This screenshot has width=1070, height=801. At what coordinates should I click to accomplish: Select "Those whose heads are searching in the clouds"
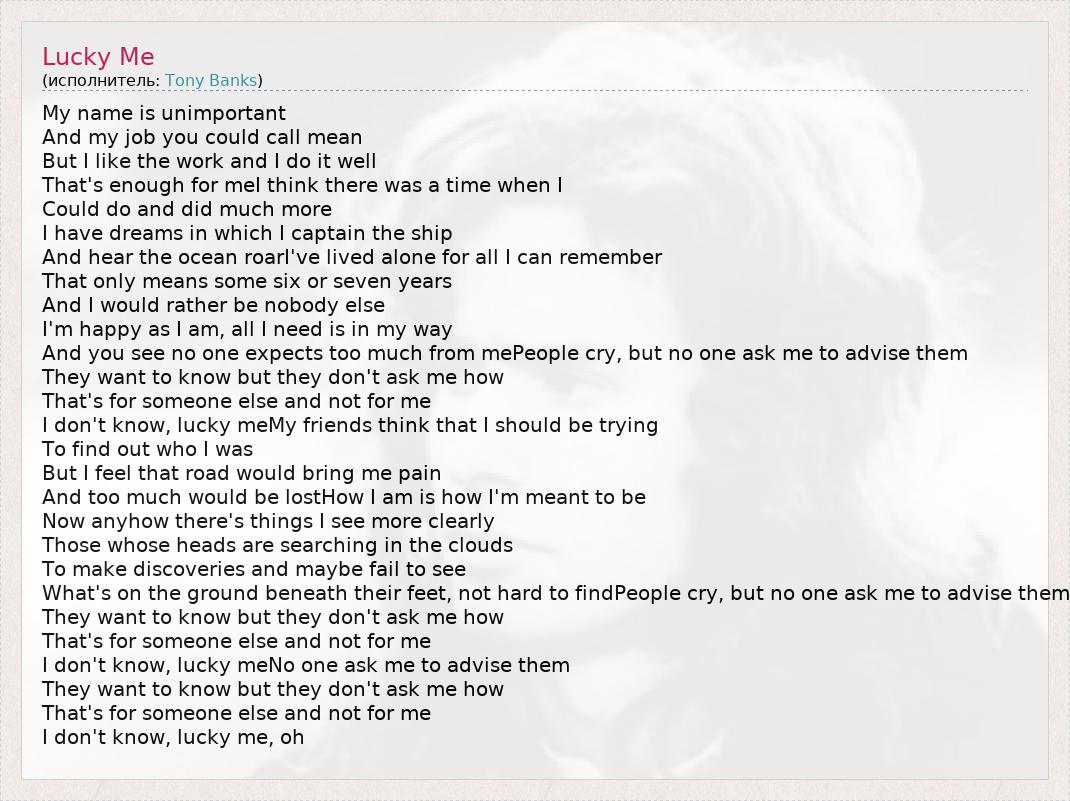click(277, 545)
